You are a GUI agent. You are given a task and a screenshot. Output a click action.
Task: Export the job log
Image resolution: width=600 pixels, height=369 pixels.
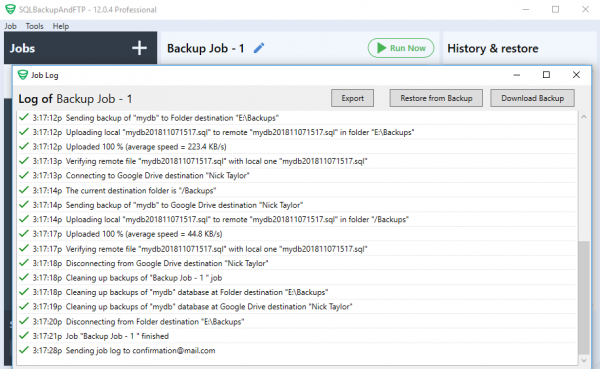click(x=352, y=98)
